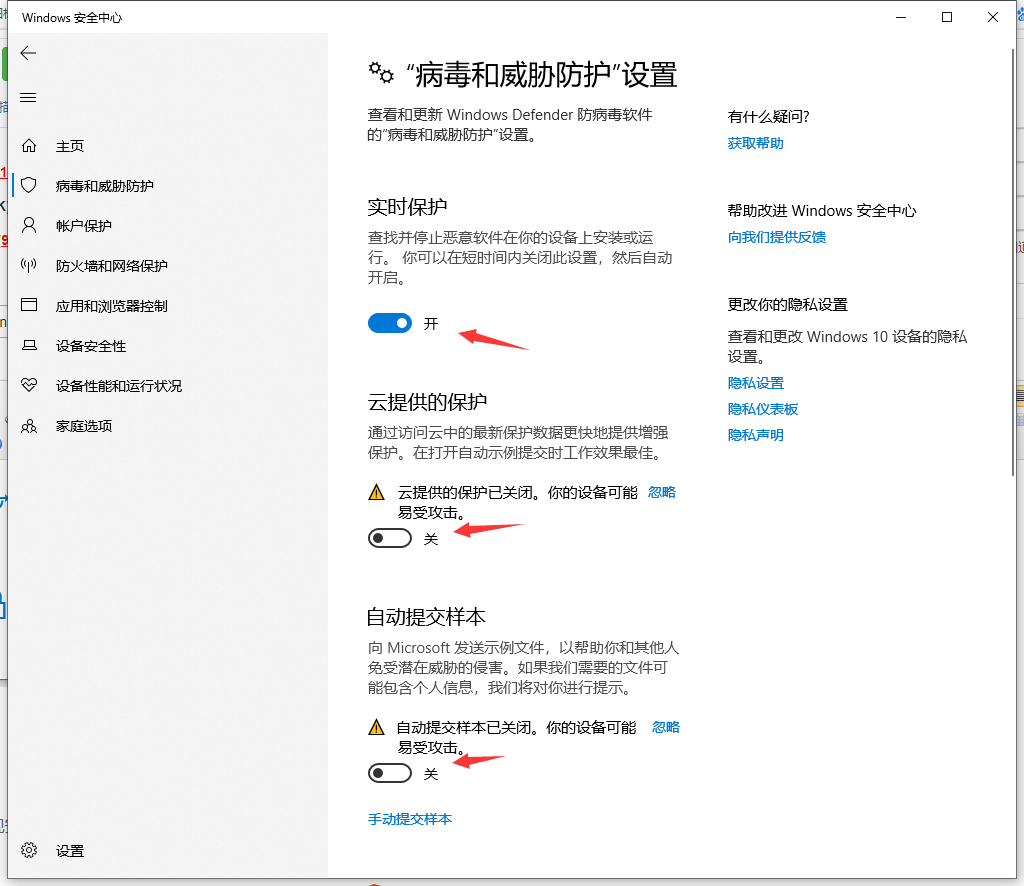Image resolution: width=1024 pixels, height=886 pixels.
Task: Select the device security laptop icon
Action: (29, 346)
